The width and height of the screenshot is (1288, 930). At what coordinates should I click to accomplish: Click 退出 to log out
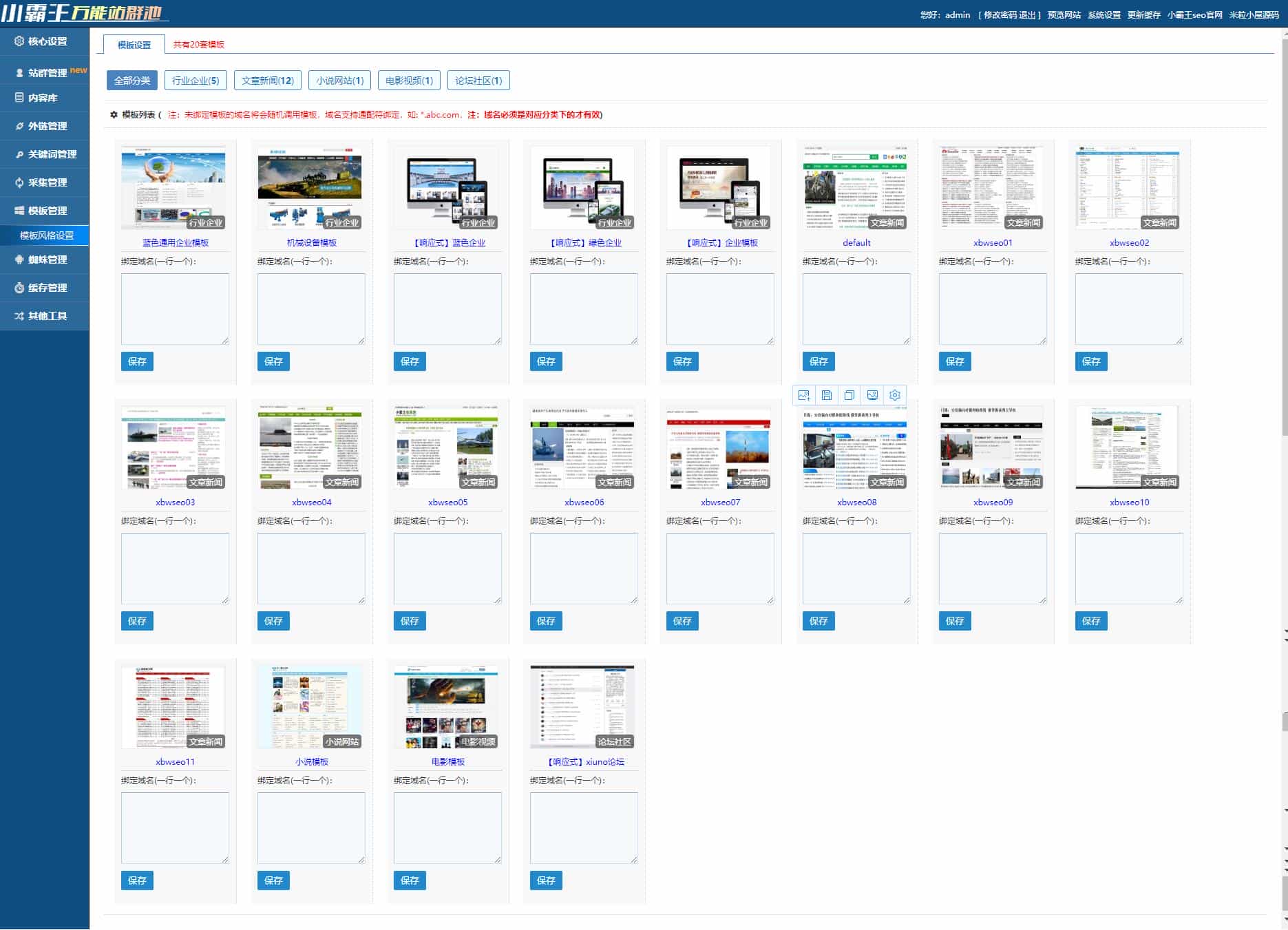point(1027,15)
